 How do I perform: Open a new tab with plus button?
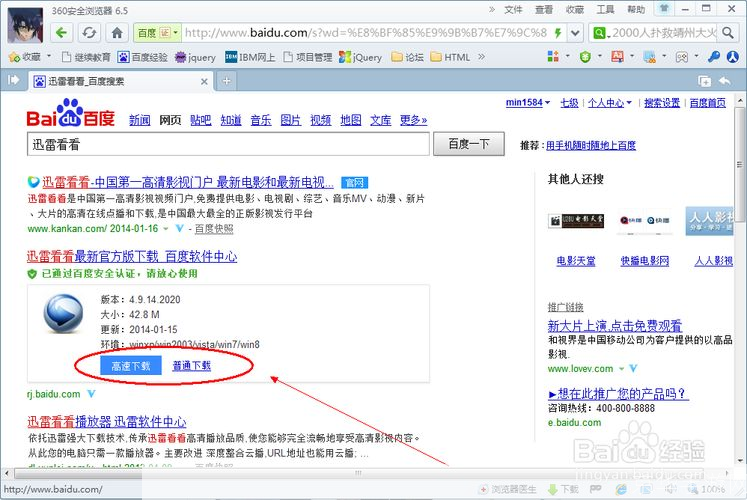point(226,81)
